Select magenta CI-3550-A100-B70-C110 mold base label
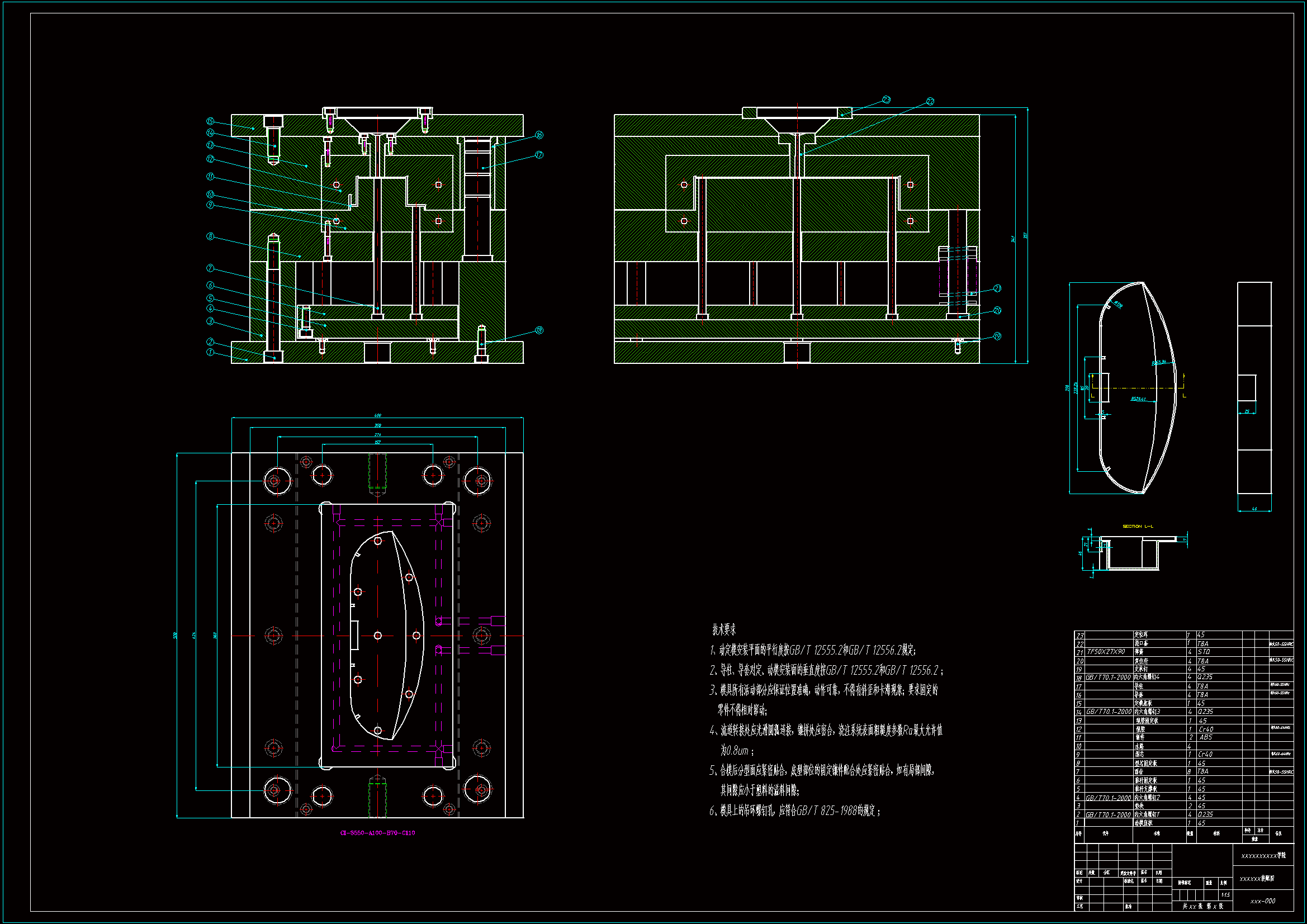Image resolution: width=1307 pixels, height=924 pixels. [x=377, y=833]
